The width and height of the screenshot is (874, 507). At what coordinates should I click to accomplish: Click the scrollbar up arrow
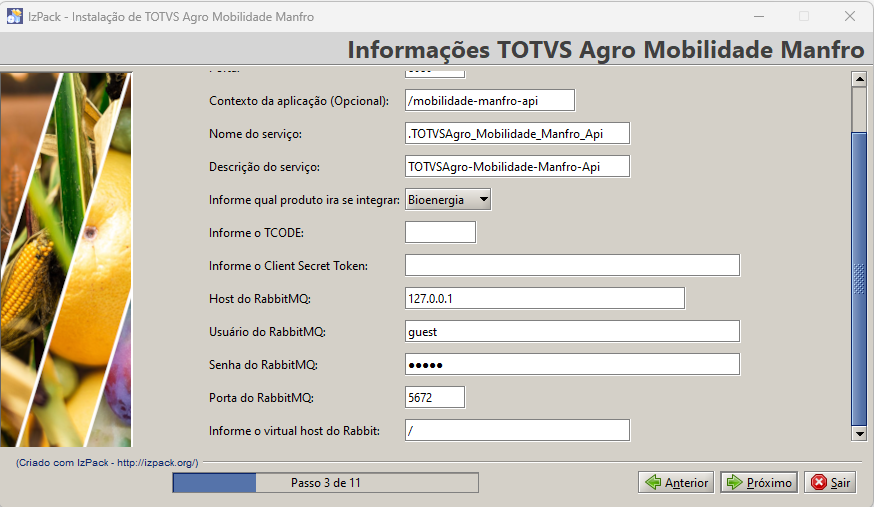859,79
